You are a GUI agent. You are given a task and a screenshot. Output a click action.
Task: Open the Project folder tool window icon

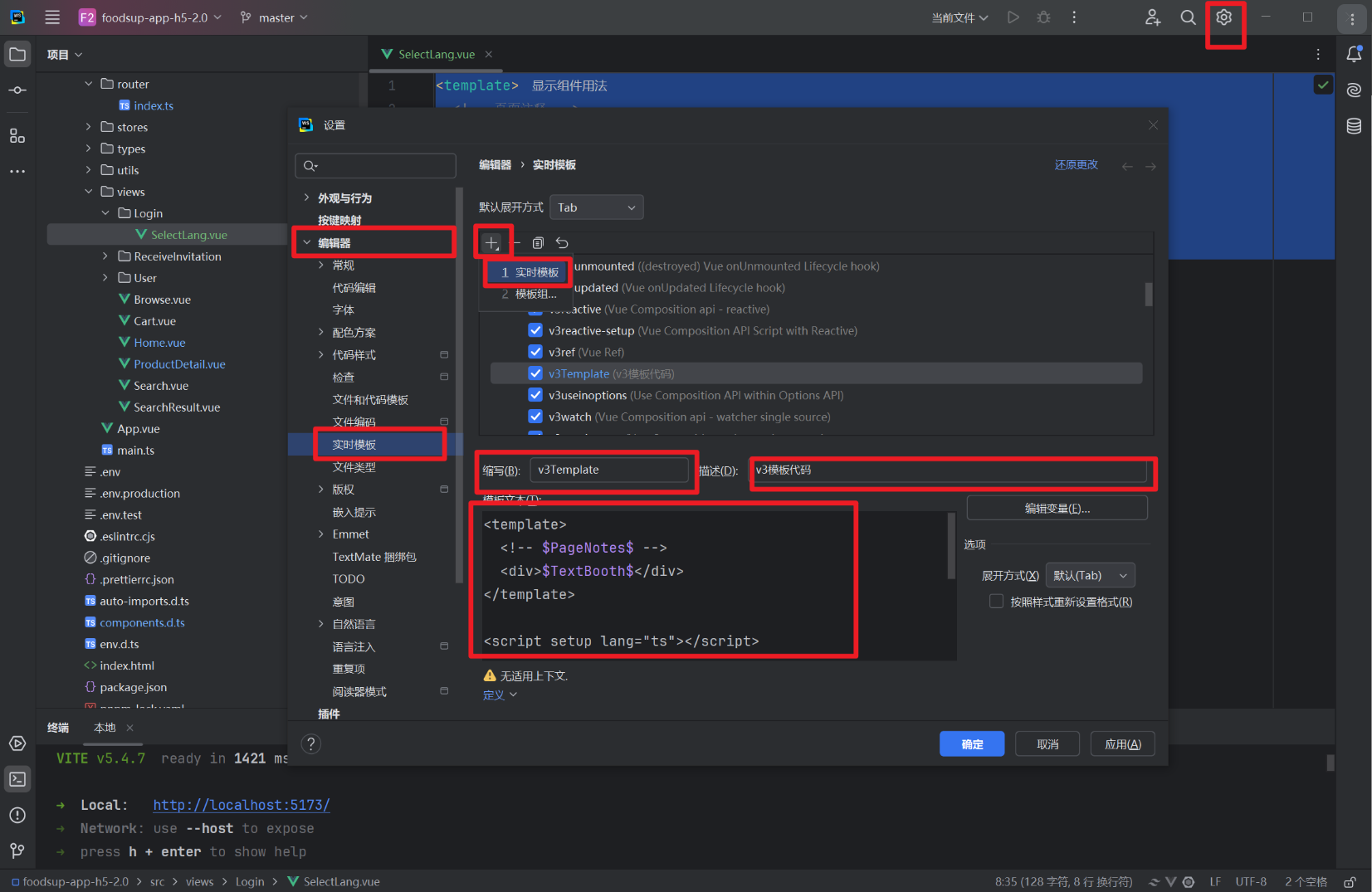[17, 55]
